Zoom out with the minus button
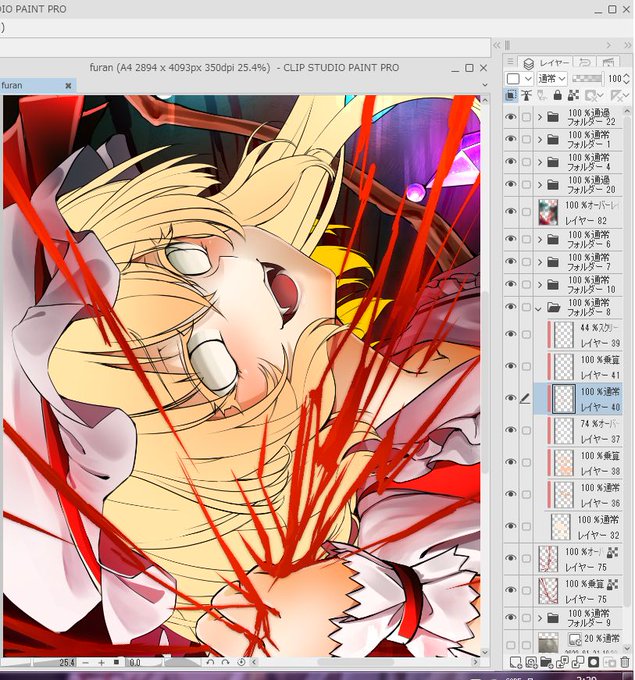Screen dimensions: 635x680 click(x=85, y=663)
